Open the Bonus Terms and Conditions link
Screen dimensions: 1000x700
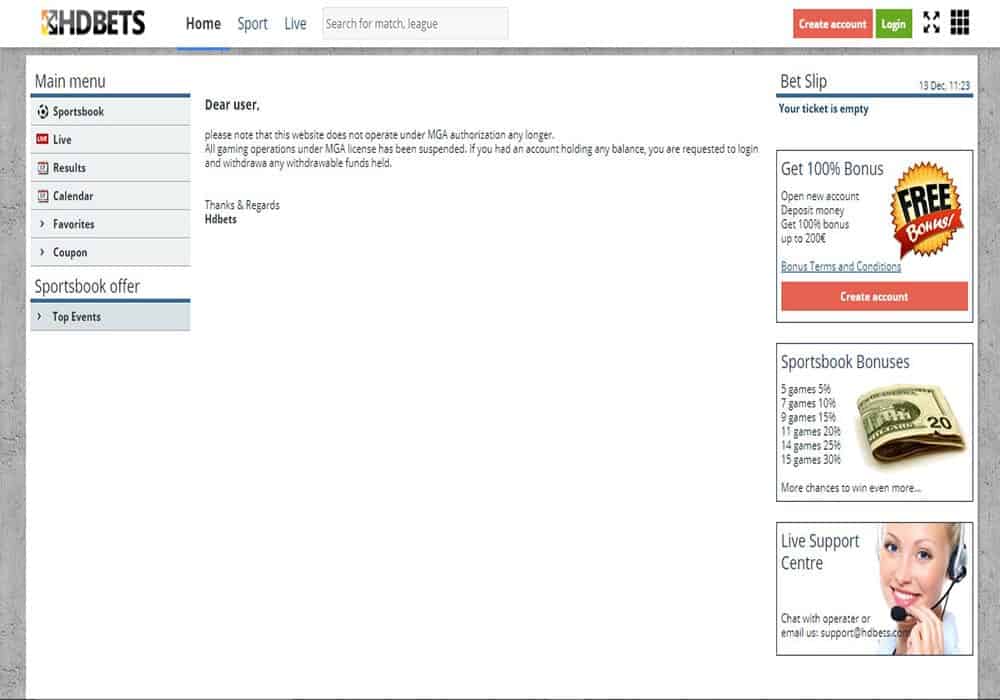click(x=841, y=266)
